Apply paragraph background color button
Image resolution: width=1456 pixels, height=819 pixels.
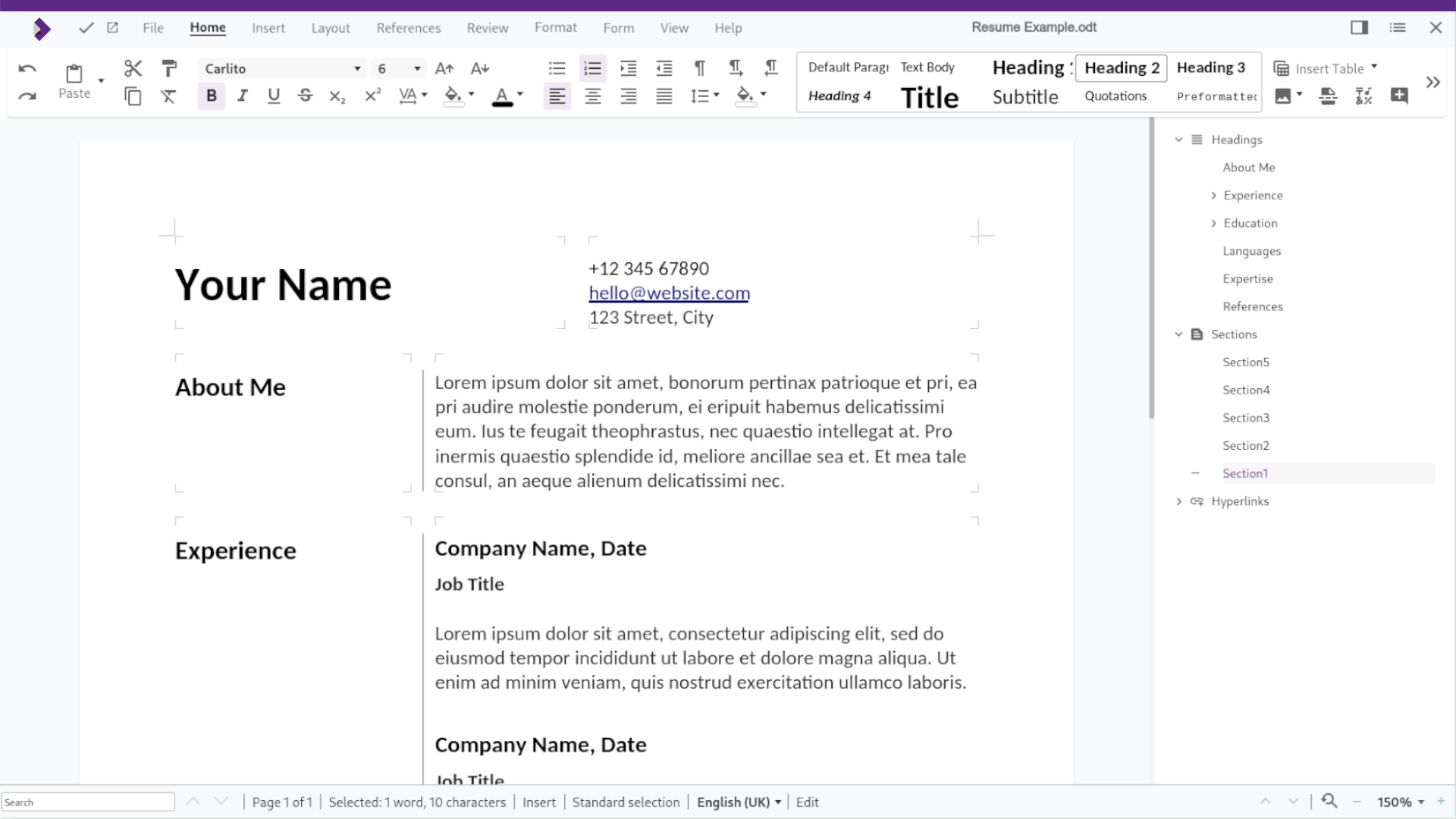(x=745, y=96)
